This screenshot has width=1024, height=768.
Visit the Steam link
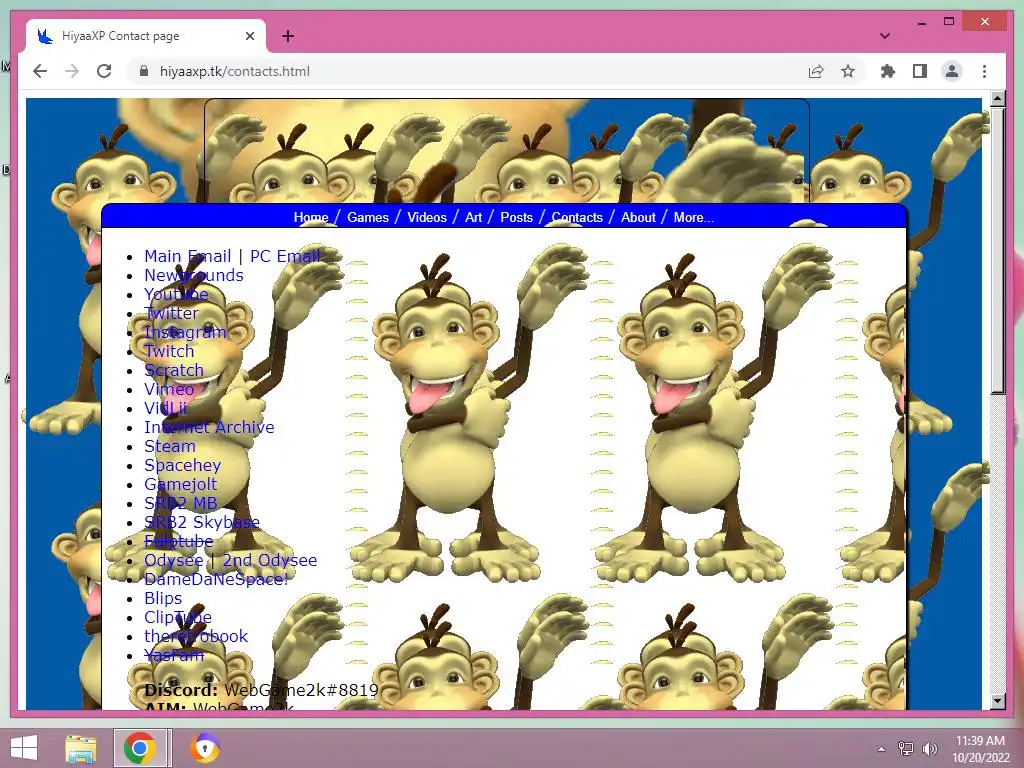point(170,446)
